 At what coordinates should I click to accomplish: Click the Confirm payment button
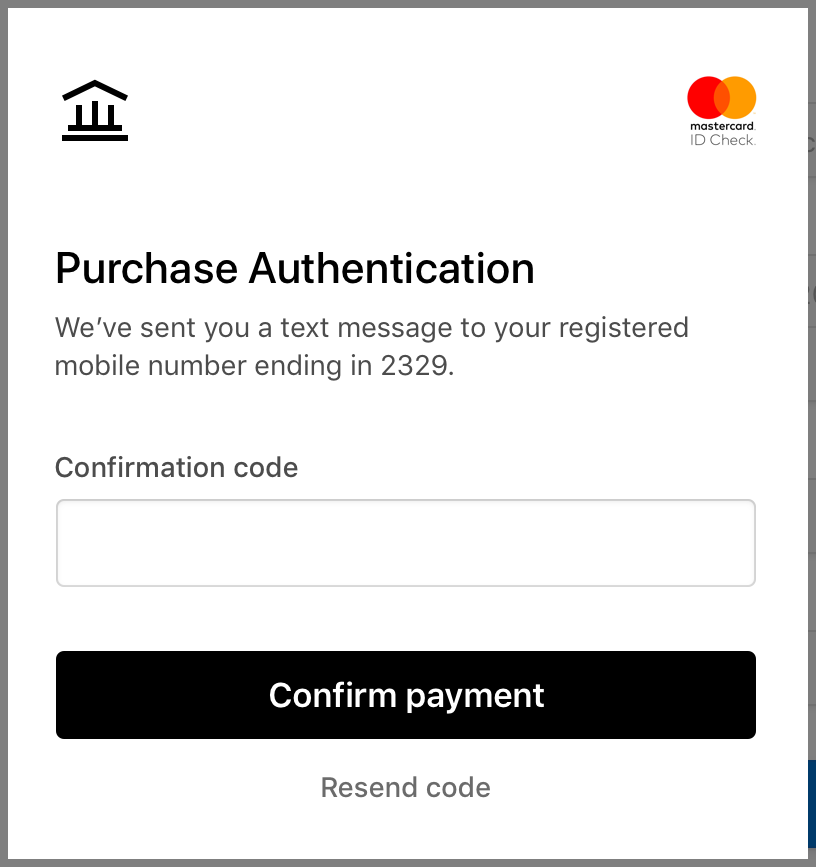[x=406, y=695]
